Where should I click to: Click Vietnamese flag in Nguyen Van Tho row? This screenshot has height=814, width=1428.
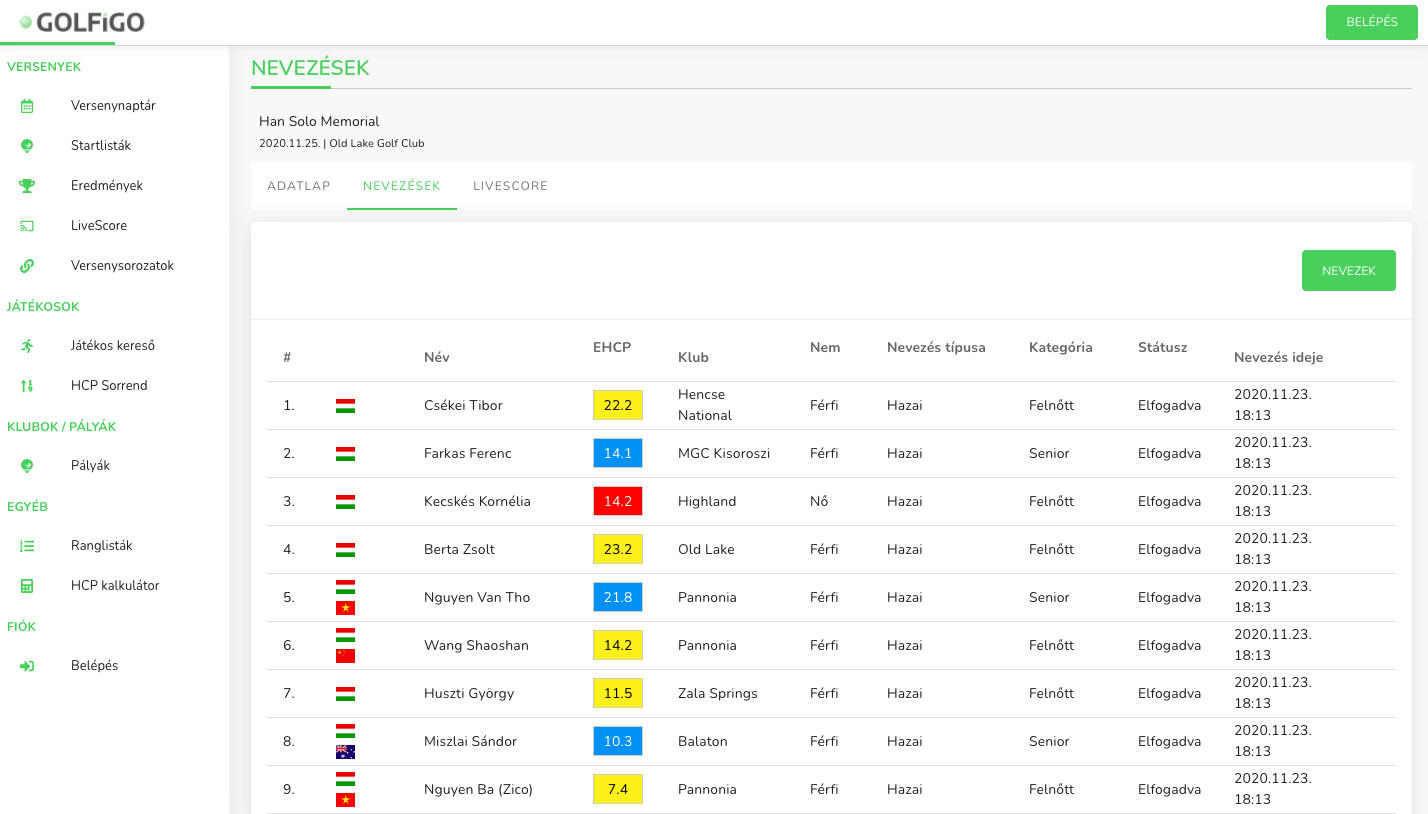(345, 608)
